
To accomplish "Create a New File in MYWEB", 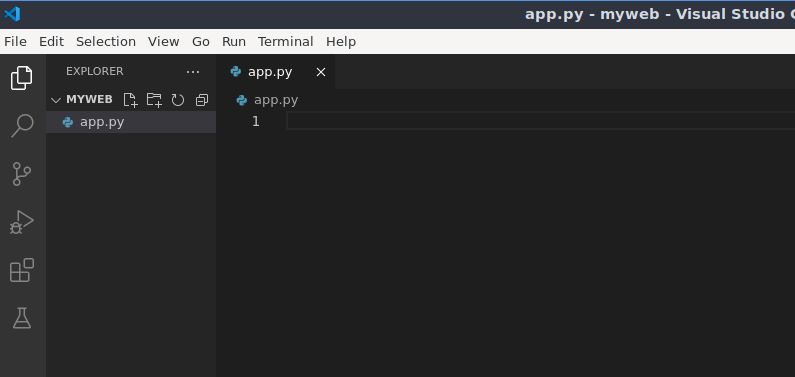I will [130, 100].
